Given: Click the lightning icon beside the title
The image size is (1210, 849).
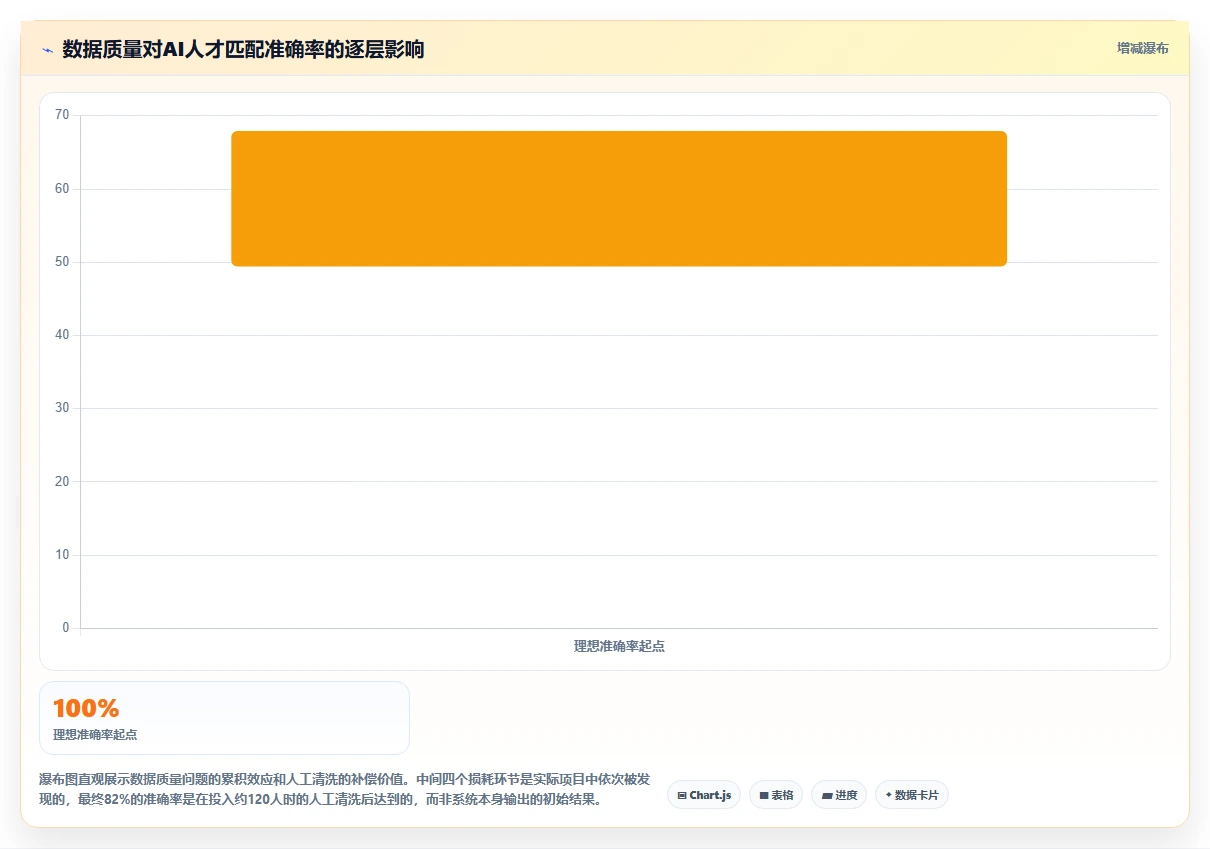Looking at the screenshot, I should [47, 49].
